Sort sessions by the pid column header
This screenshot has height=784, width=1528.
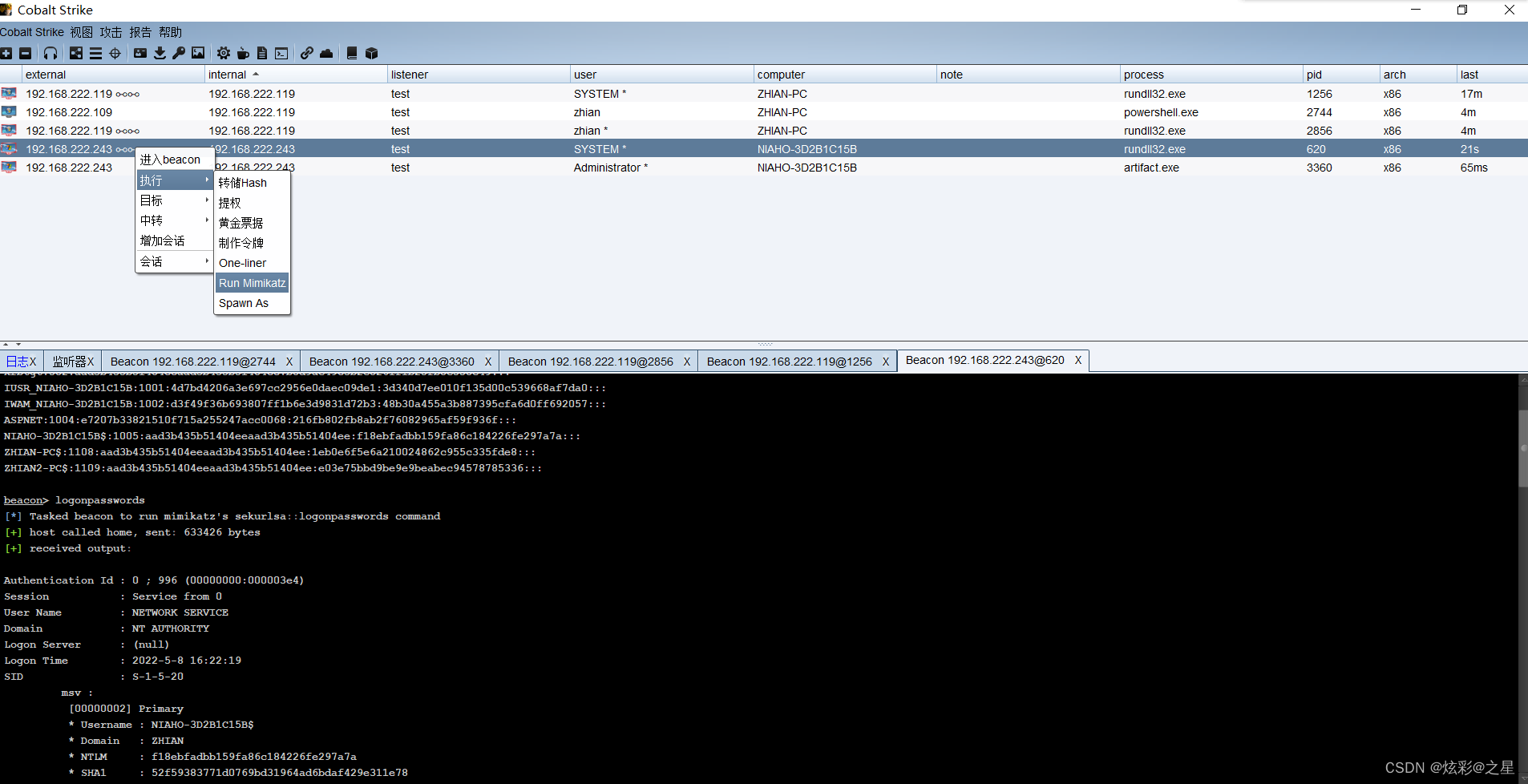(1341, 75)
